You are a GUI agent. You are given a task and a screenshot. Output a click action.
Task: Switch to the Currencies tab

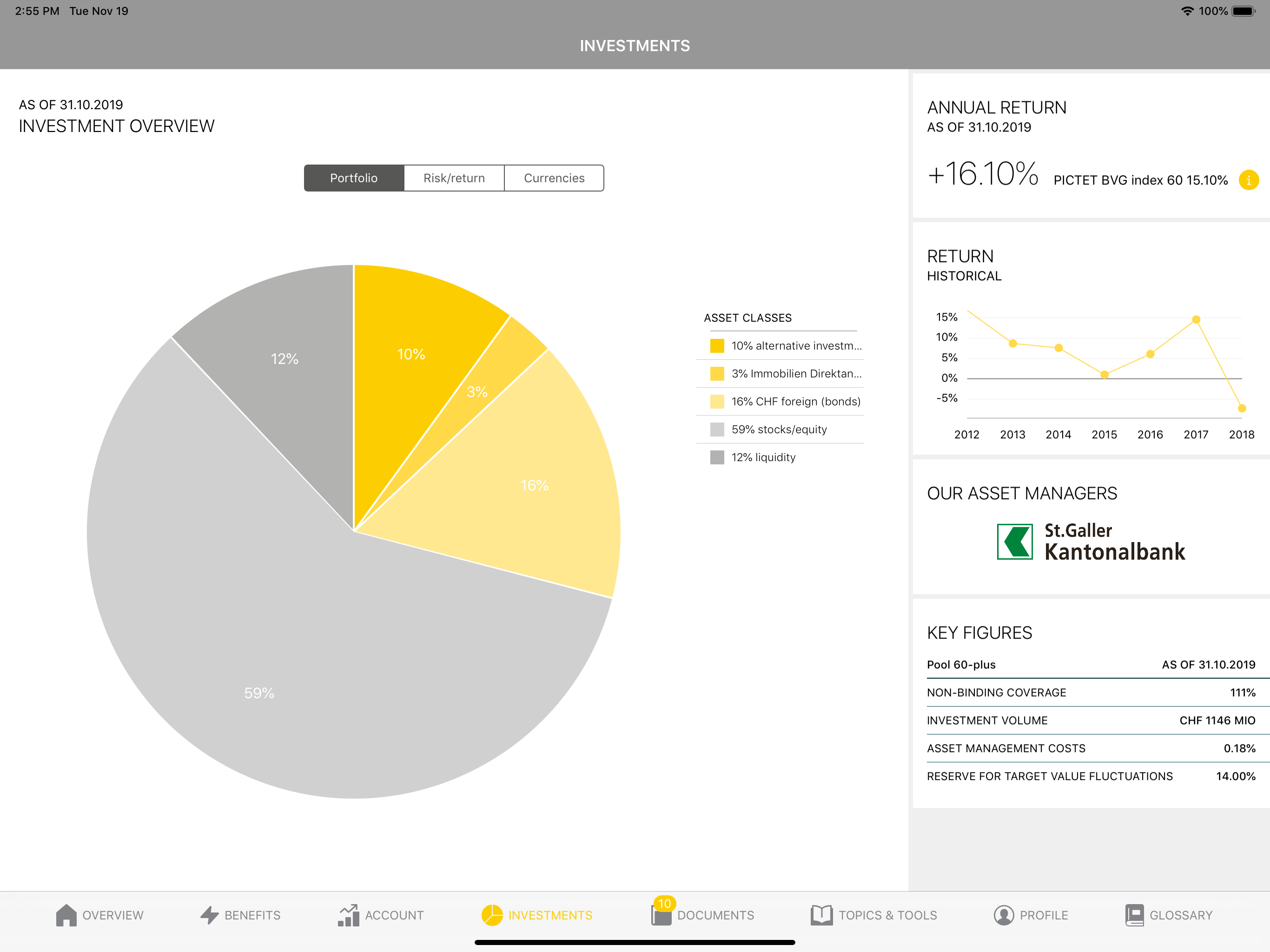pos(554,178)
